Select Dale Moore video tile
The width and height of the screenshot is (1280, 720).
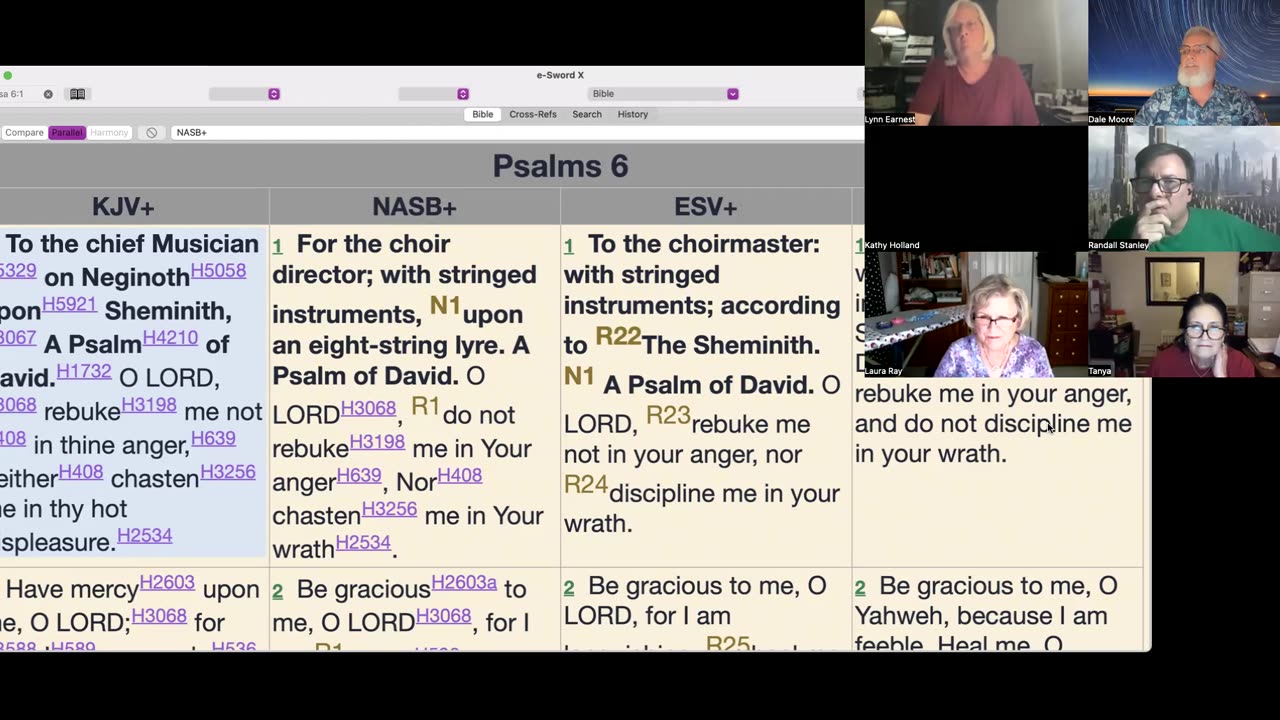click(x=1184, y=63)
